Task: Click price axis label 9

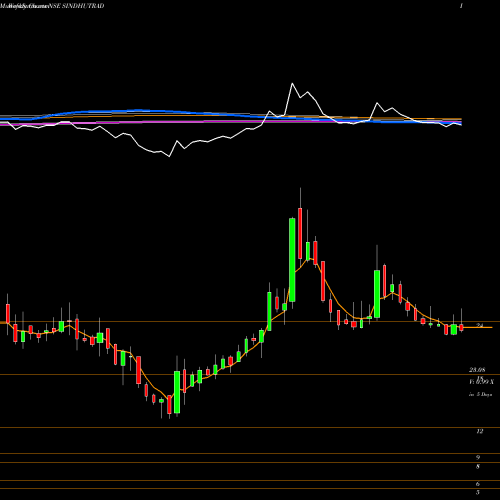Action: pyautogui.click(x=478, y=458)
